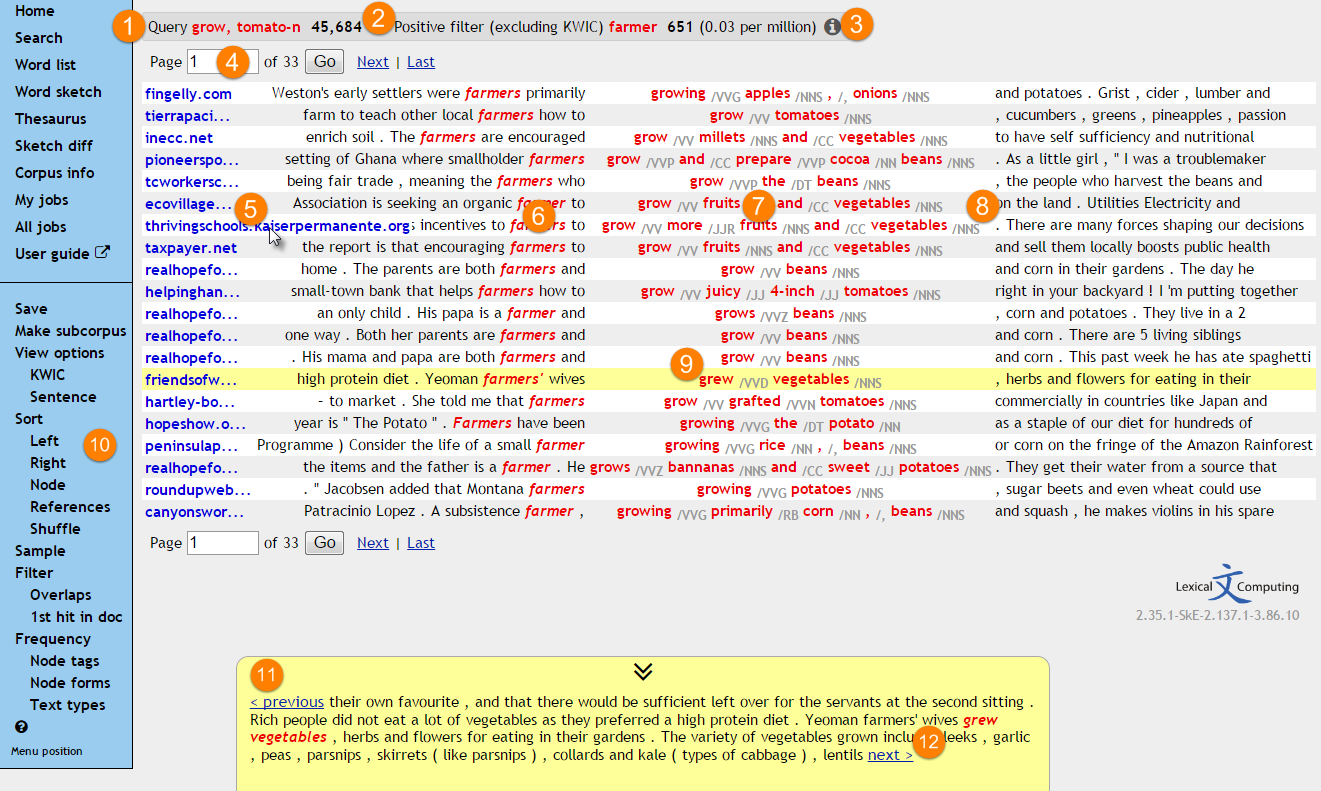Open Thesaurus from the sidebar

click(49, 118)
